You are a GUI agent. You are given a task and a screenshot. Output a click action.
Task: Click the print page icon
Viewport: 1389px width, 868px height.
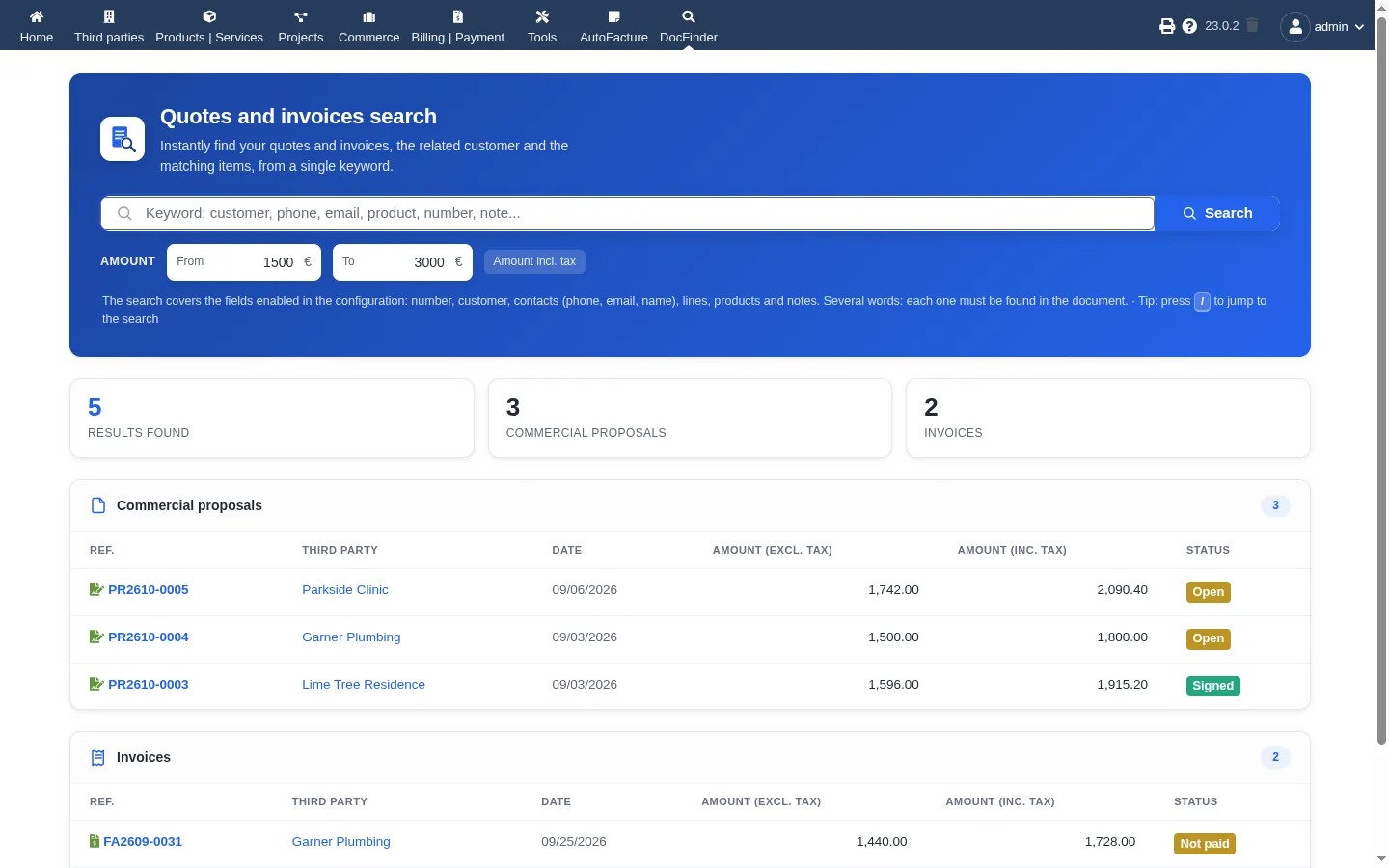tap(1167, 26)
